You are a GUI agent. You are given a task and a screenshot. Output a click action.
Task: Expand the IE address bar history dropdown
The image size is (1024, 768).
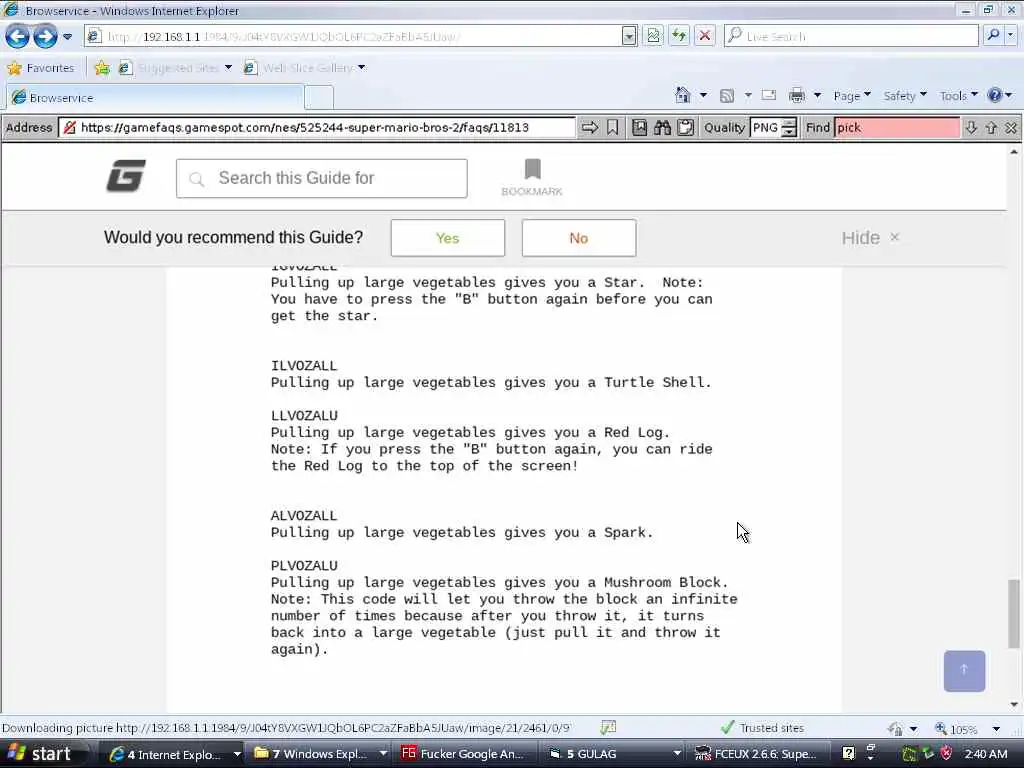pos(629,36)
